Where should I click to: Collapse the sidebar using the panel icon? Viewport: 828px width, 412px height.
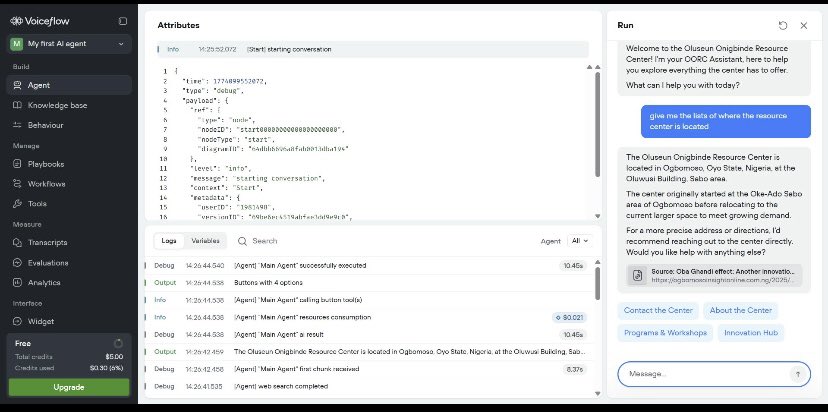coord(122,20)
